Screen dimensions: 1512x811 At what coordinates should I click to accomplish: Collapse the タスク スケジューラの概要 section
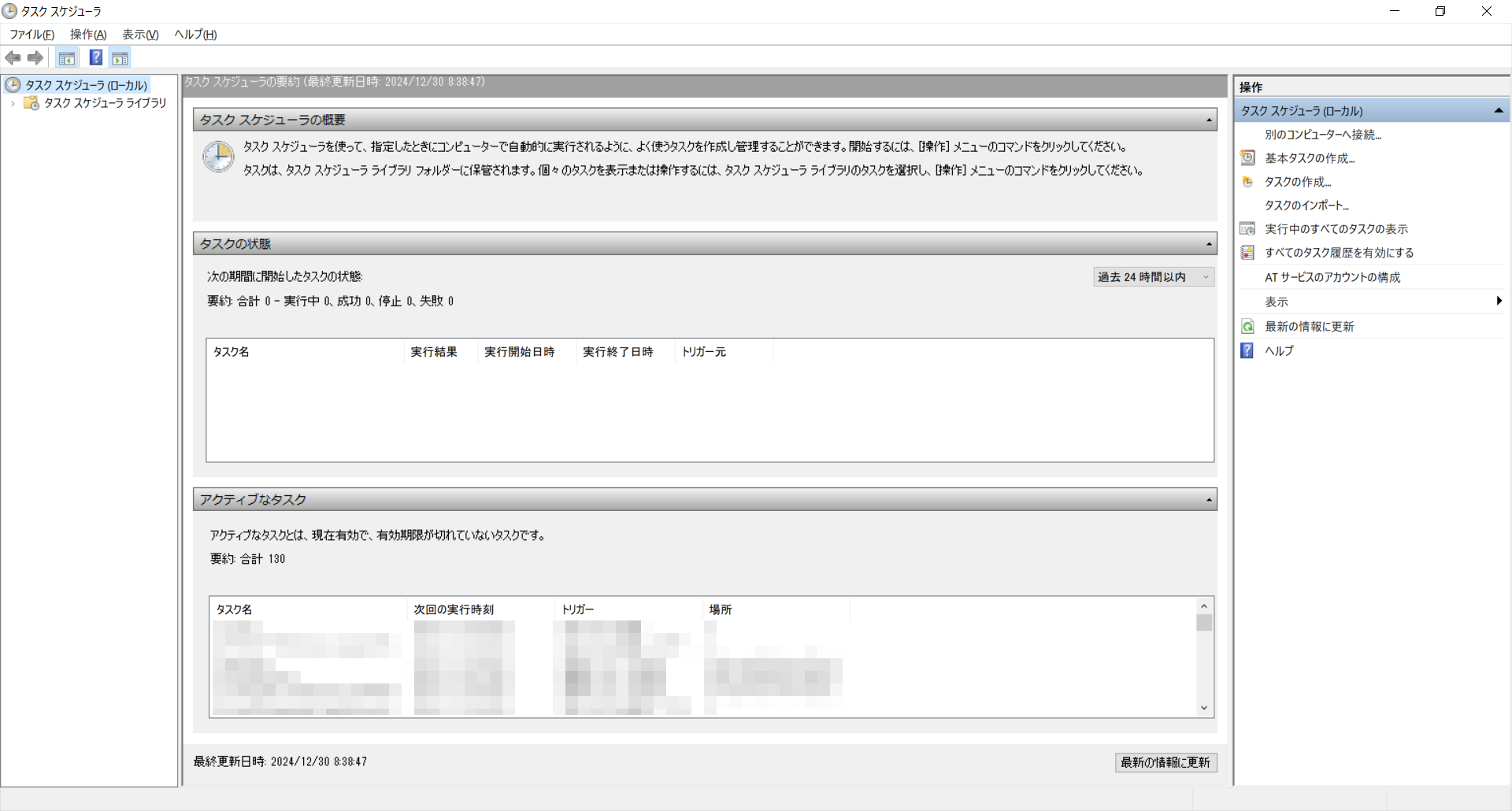tap(1209, 120)
